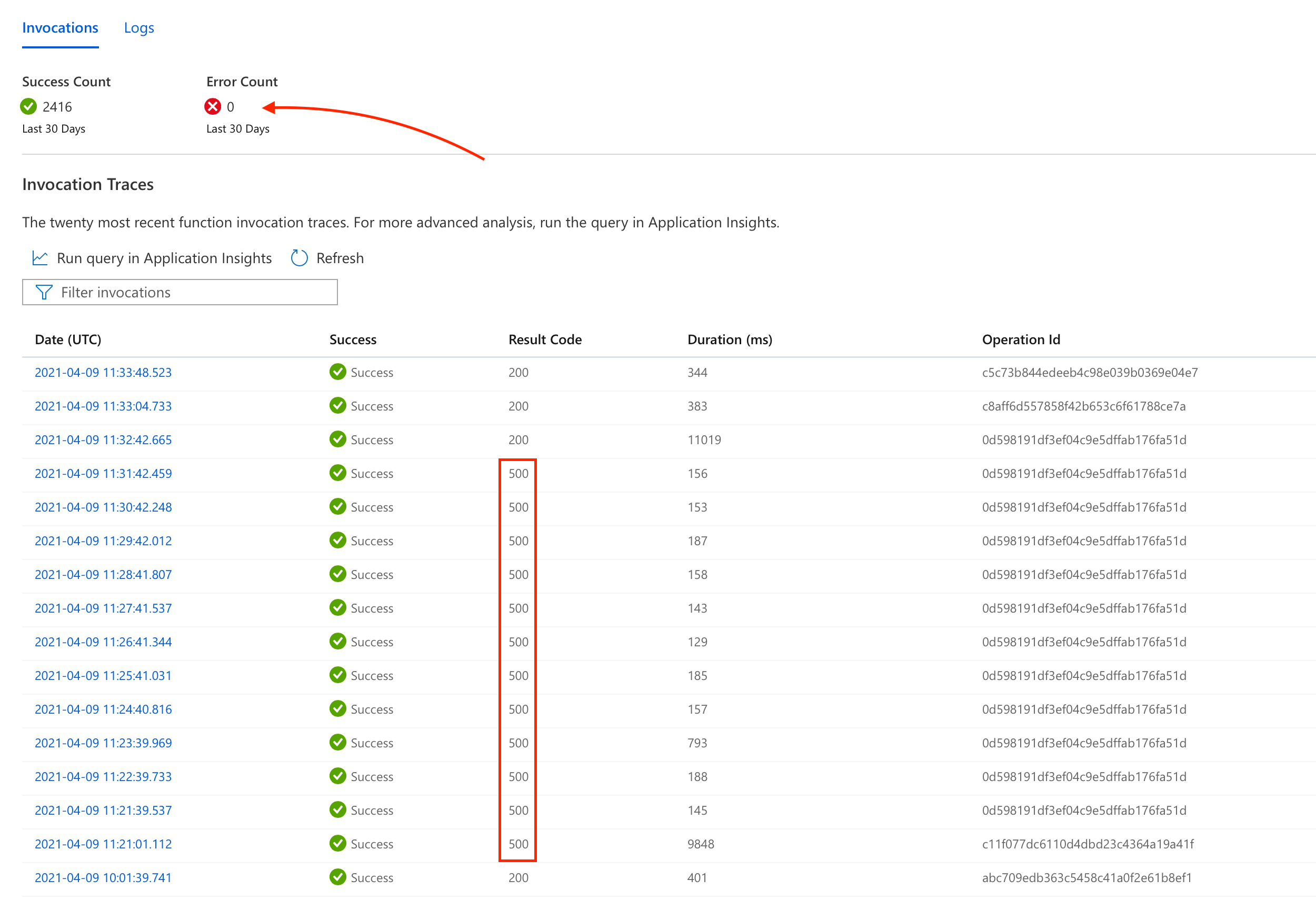The image size is (1316, 900).
Task: Select the Invocations tab
Action: point(60,28)
